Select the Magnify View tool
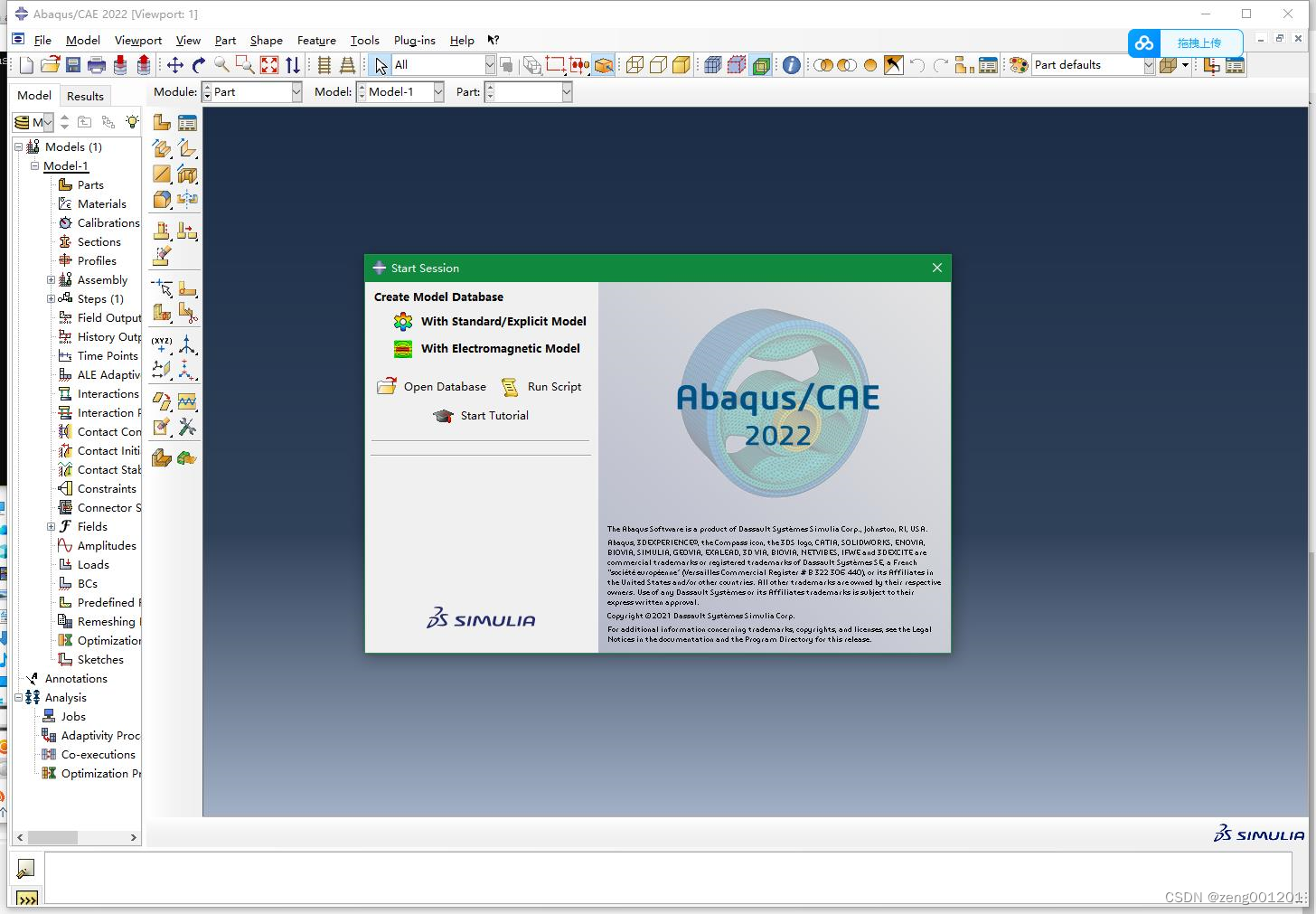 (x=221, y=65)
